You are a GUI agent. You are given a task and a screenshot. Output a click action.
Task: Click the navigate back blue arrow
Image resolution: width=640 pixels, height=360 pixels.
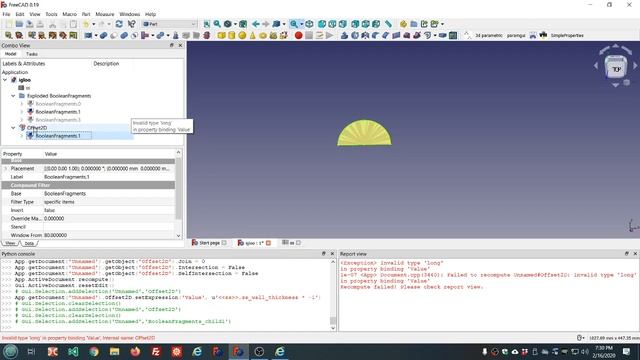[x=256, y=24]
